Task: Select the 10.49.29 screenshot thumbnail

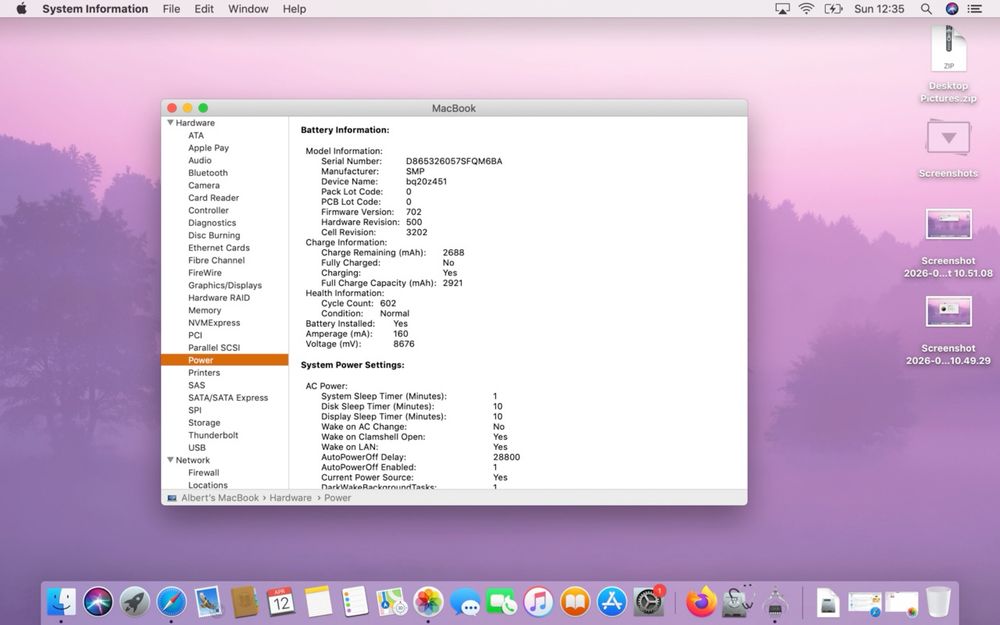Action: click(948, 311)
